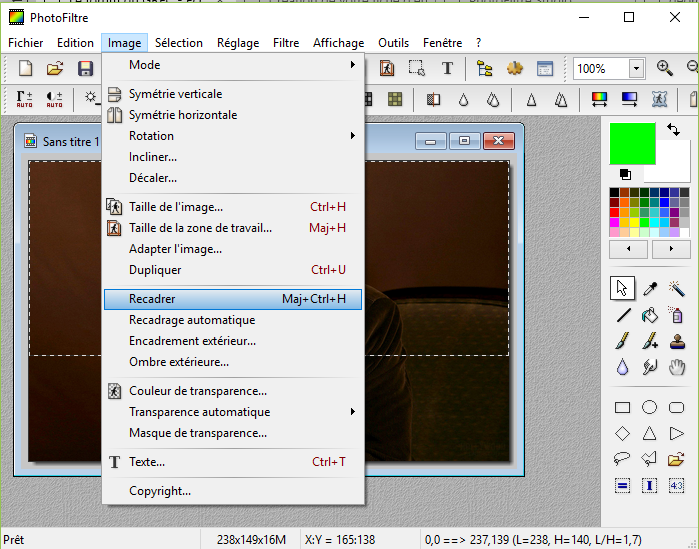Choose the rectangle selection shape
The width and height of the screenshot is (699, 549).
pyautogui.click(x=622, y=407)
